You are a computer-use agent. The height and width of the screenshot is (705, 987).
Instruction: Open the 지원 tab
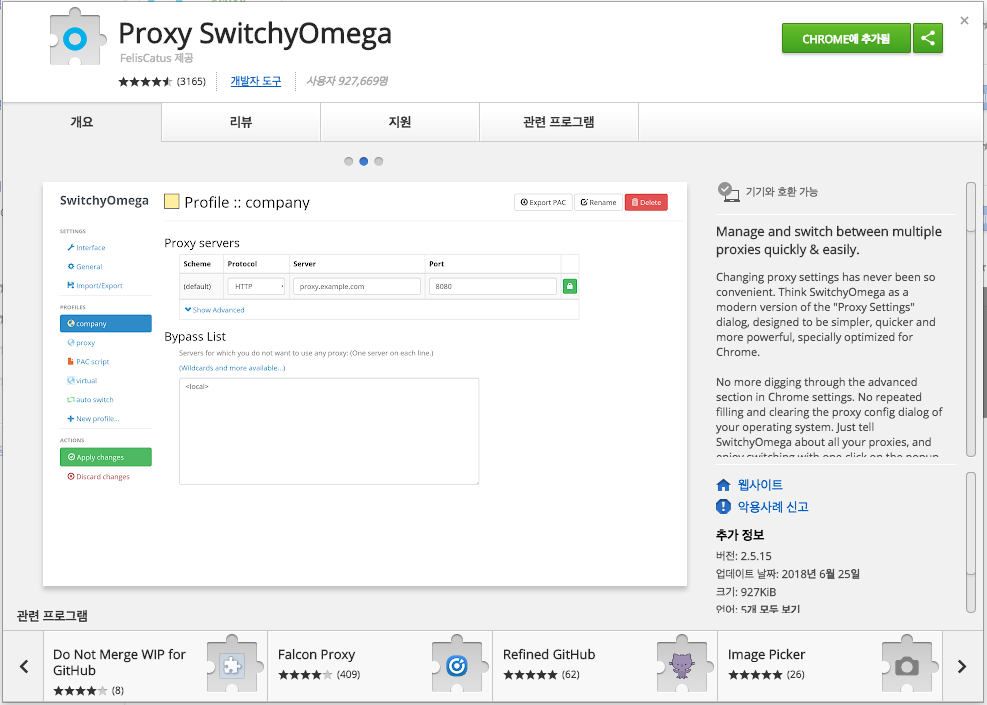[x=399, y=122]
